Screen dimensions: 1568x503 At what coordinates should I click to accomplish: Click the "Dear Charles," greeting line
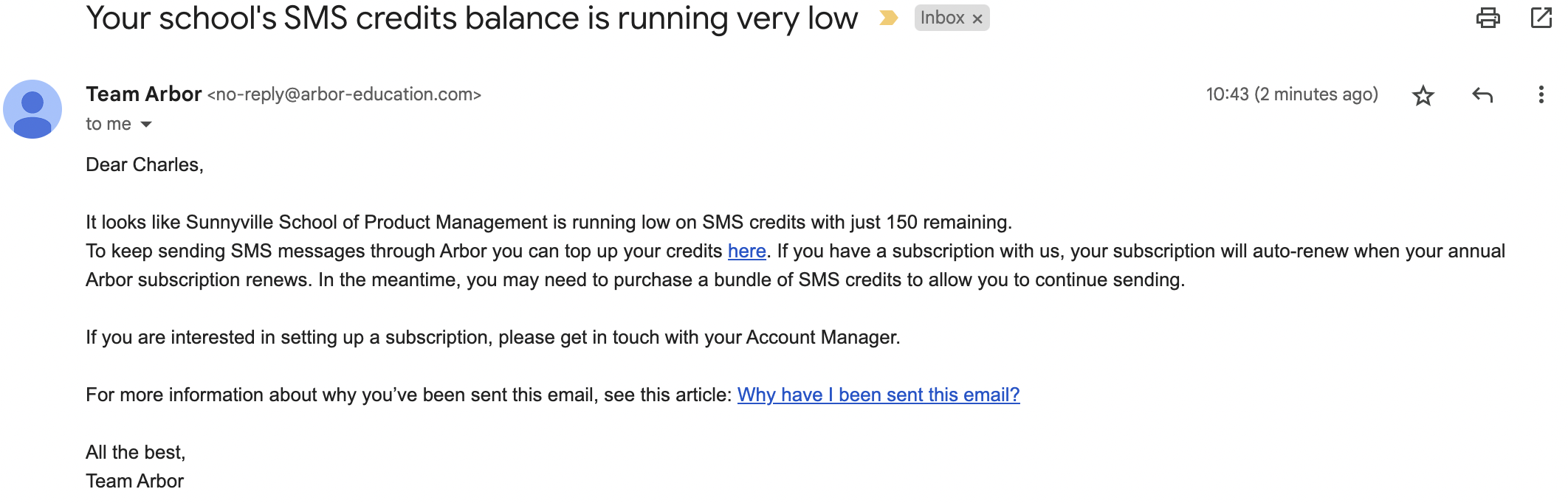coord(145,164)
